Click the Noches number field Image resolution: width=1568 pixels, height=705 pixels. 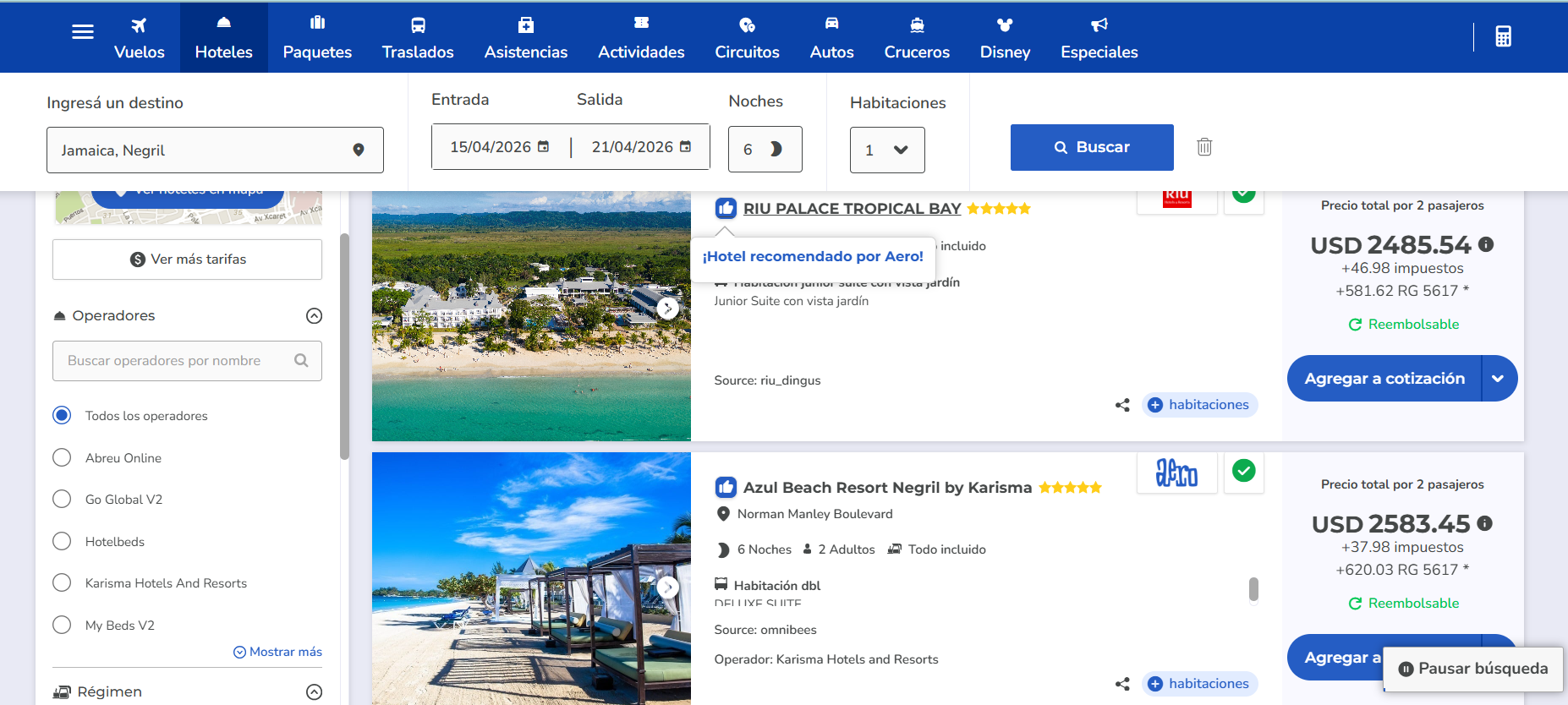coord(765,150)
